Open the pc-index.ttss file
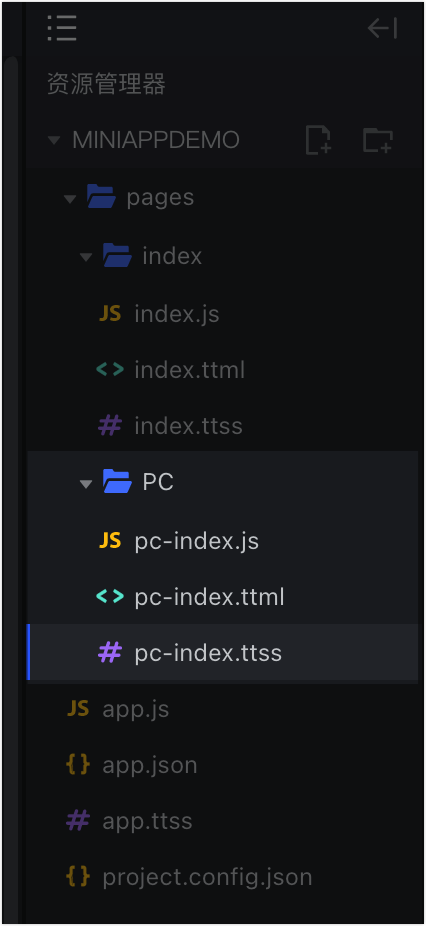The height and width of the screenshot is (926, 426). (x=208, y=653)
